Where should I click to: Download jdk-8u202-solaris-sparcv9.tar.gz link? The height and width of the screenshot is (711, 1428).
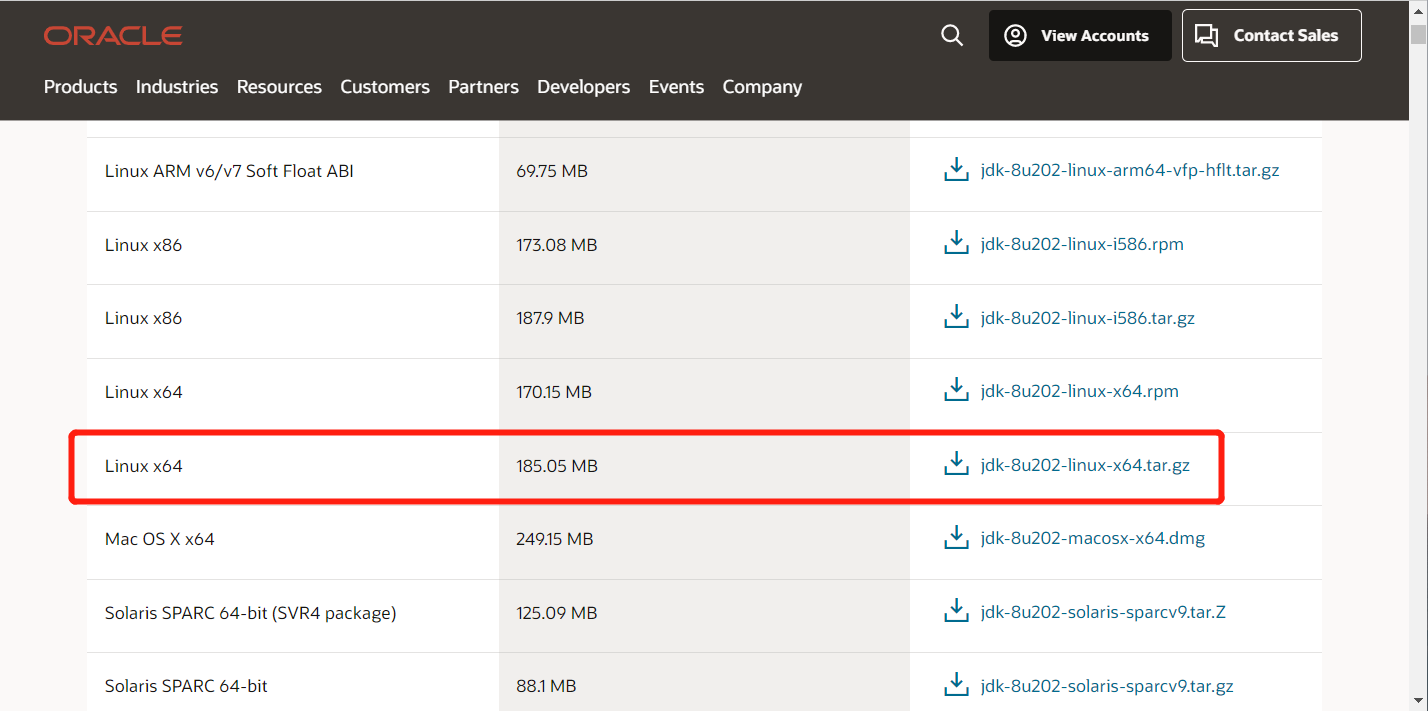coord(1107,686)
